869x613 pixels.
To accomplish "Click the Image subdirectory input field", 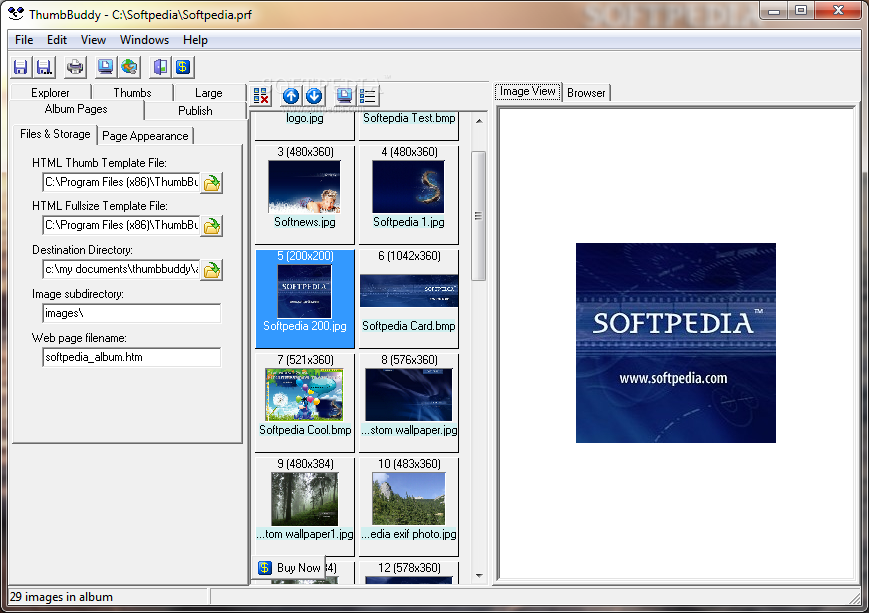I will click(x=132, y=313).
